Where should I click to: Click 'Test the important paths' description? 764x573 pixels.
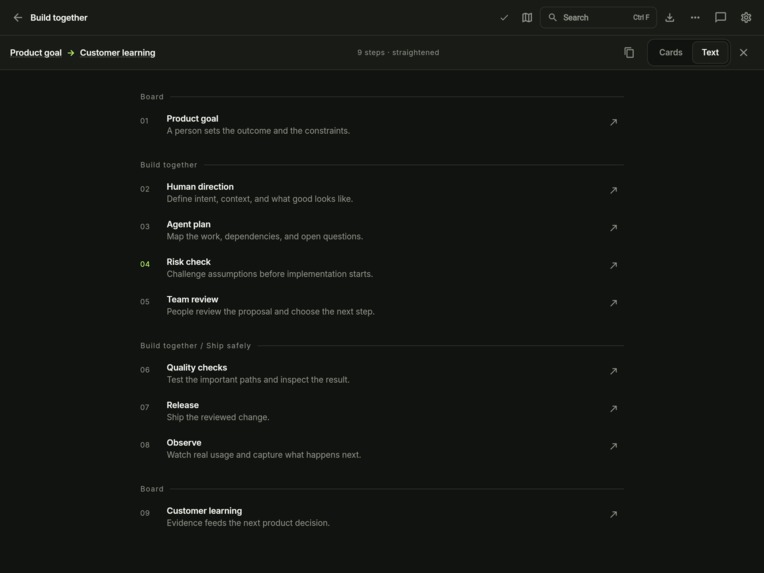pos(258,380)
